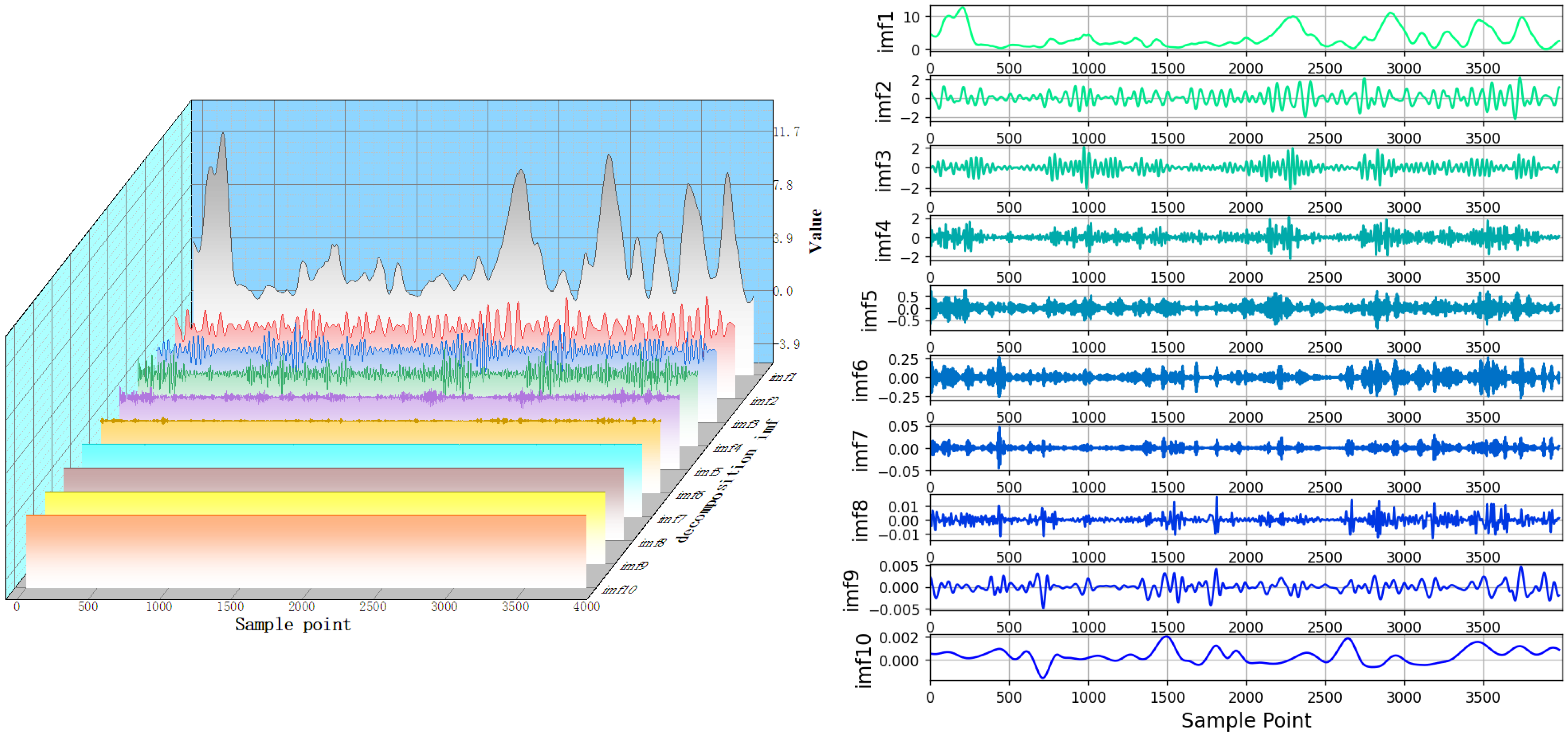The width and height of the screenshot is (1568, 736).
Task: Click the 11.7 tick on Value axis
Action: [786, 132]
